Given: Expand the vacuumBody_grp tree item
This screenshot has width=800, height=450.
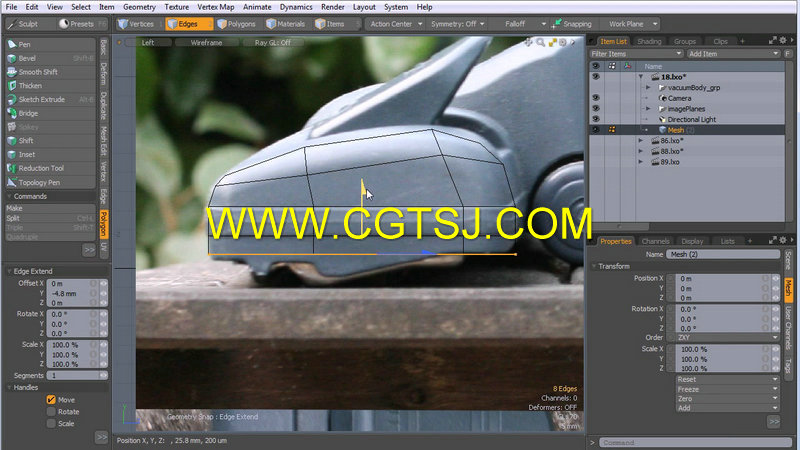Looking at the screenshot, I should [x=648, y=88].
